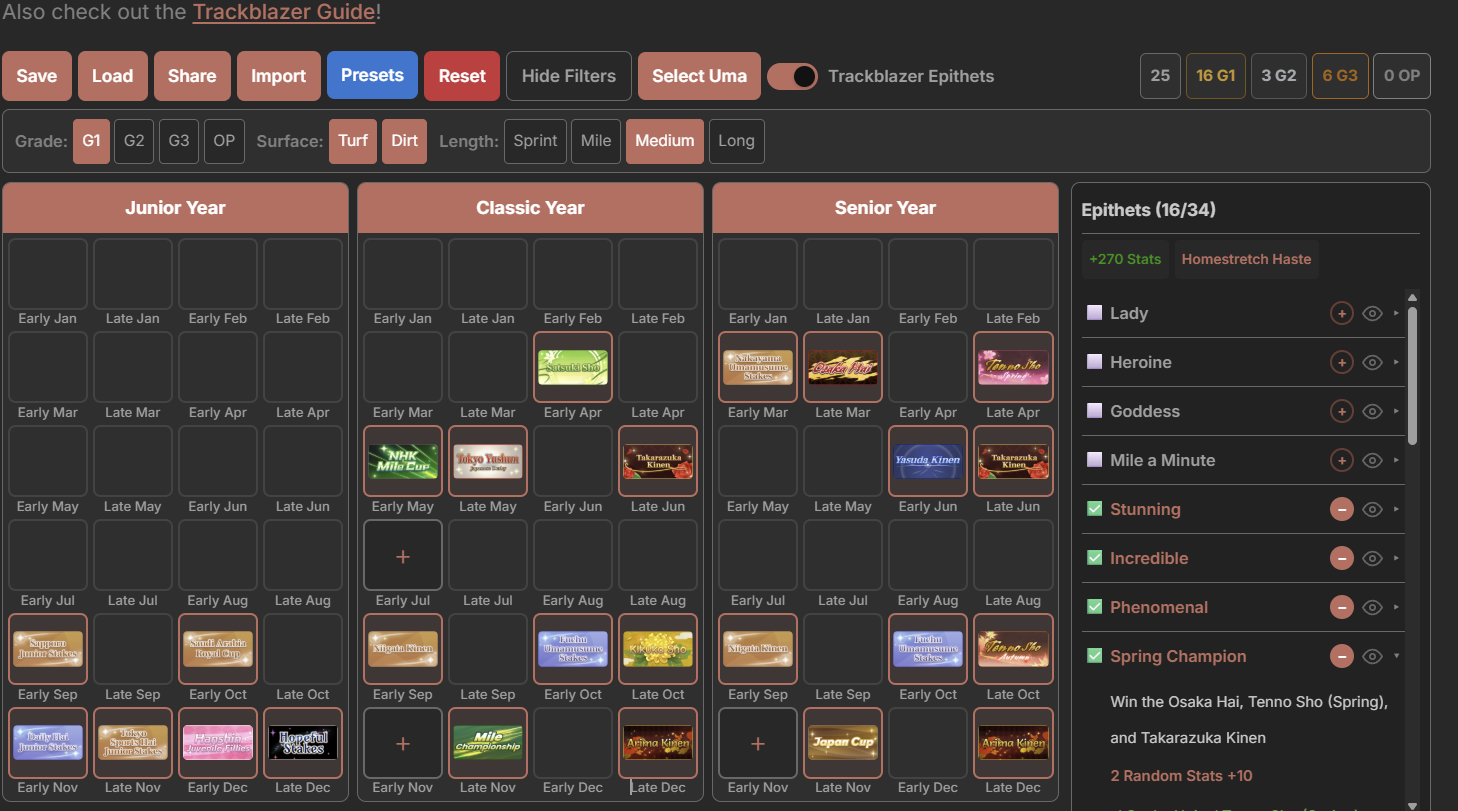Click the Saudi Arabia Royal Cup race
1458x811 pixels.
pyautogui.click(x=218, y=648)
